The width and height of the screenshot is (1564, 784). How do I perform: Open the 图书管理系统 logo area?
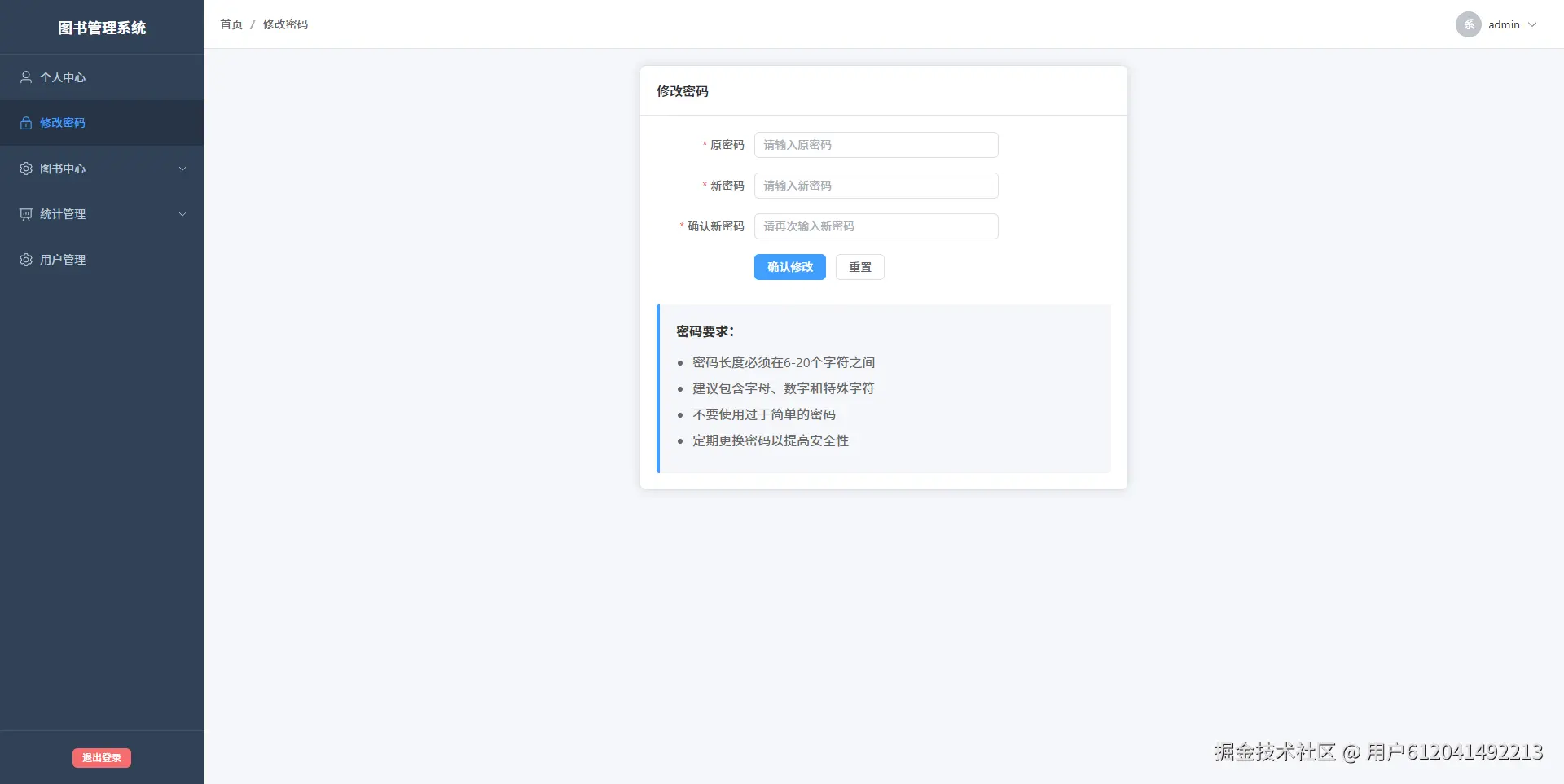pyautogui.click(x=101, y=27)
